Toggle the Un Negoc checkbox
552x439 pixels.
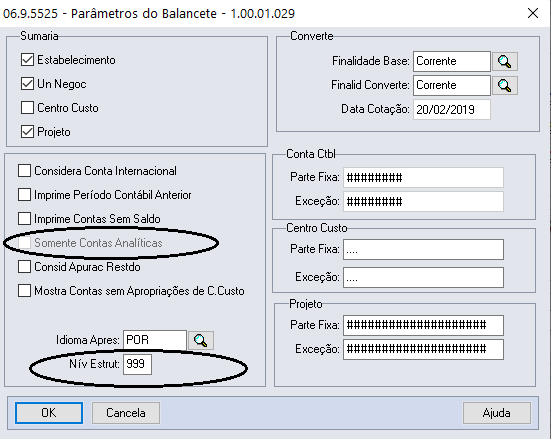click(27, 84)
